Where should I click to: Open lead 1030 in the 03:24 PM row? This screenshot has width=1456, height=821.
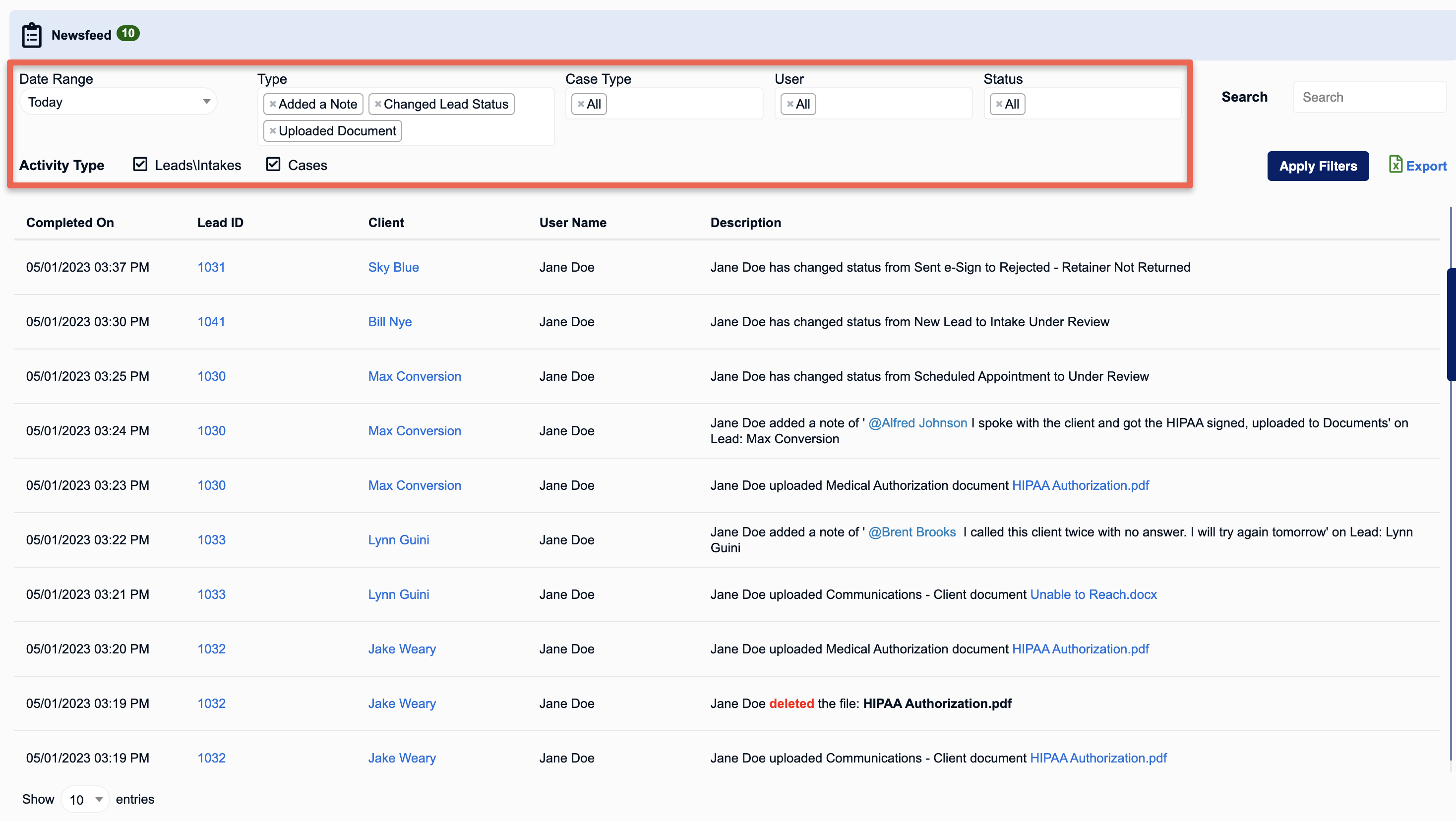[x=211, y=431]
